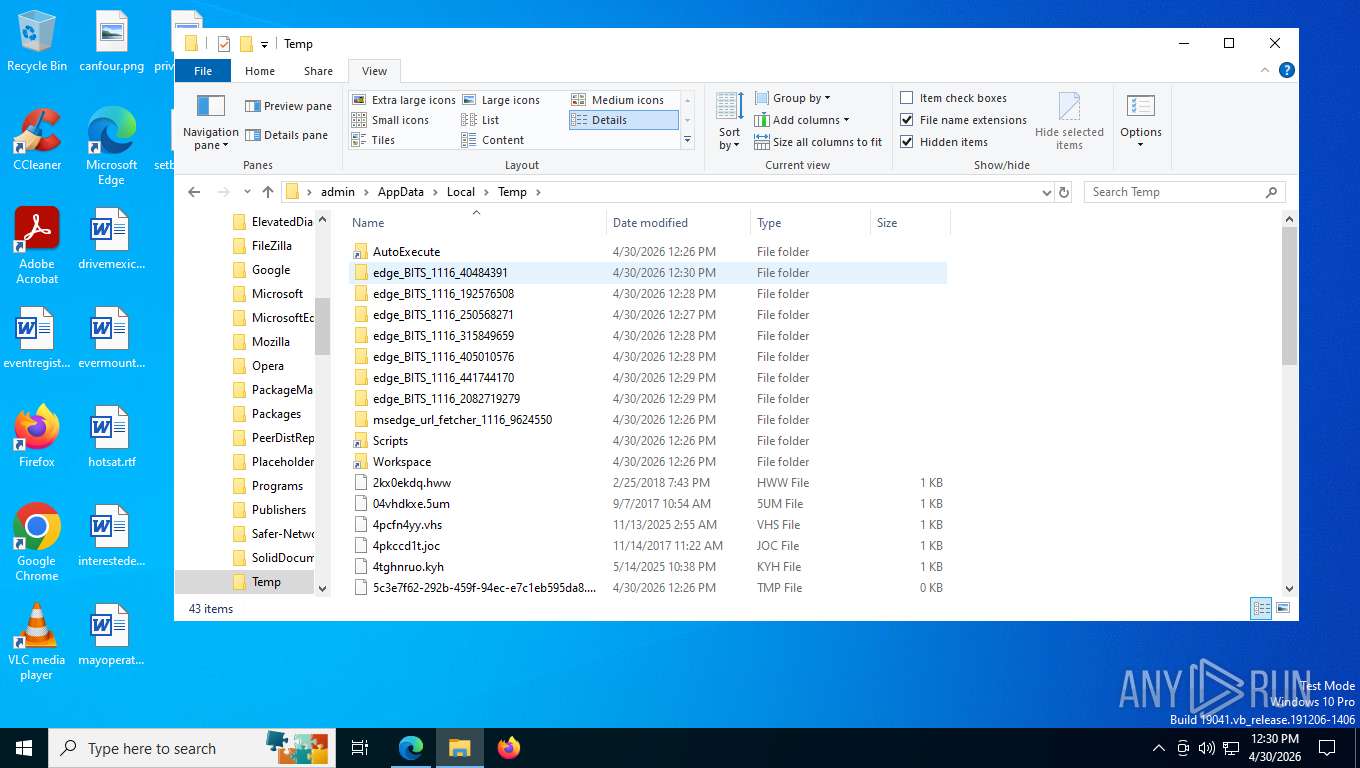Viewport: 1360px width, 768px height.
Task: Switch to Tiles layout
Action: [x=373, y=140]
